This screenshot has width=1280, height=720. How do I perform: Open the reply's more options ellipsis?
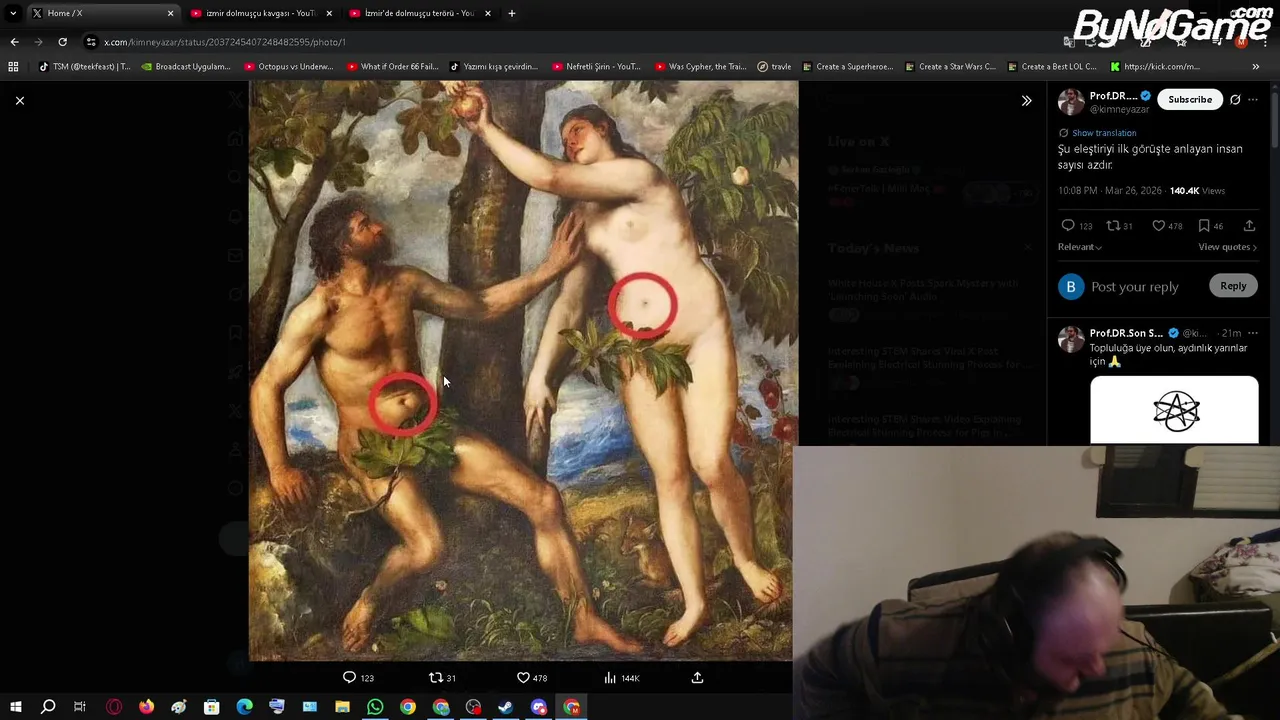1253,333
